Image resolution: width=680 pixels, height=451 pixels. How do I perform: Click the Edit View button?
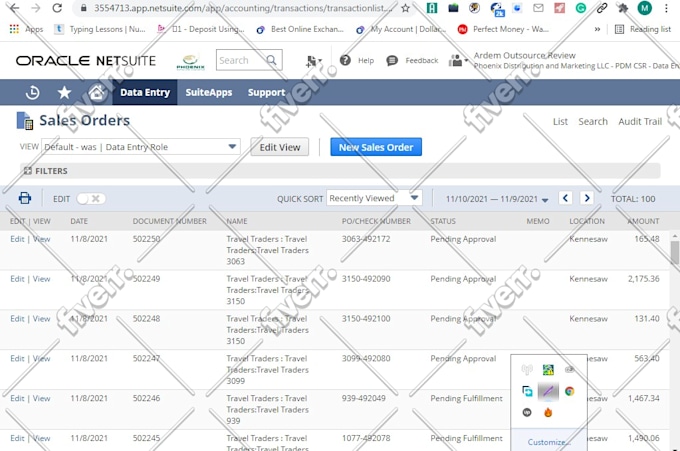[x=280, y=147]
